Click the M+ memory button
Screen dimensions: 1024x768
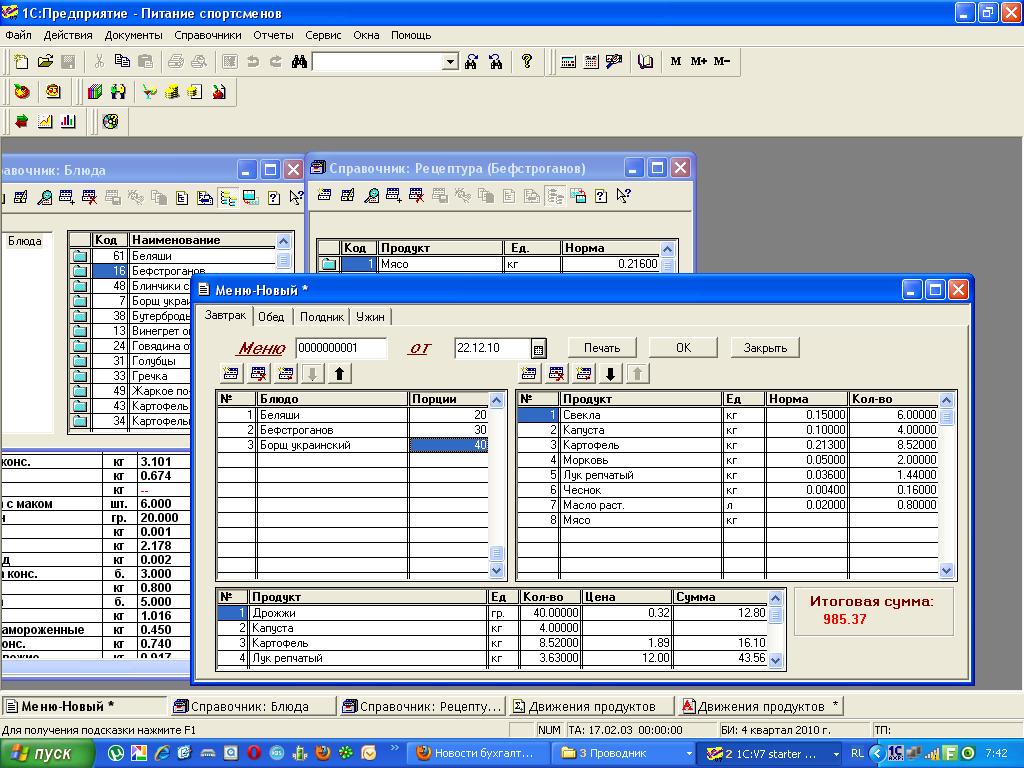click(698, 61)
